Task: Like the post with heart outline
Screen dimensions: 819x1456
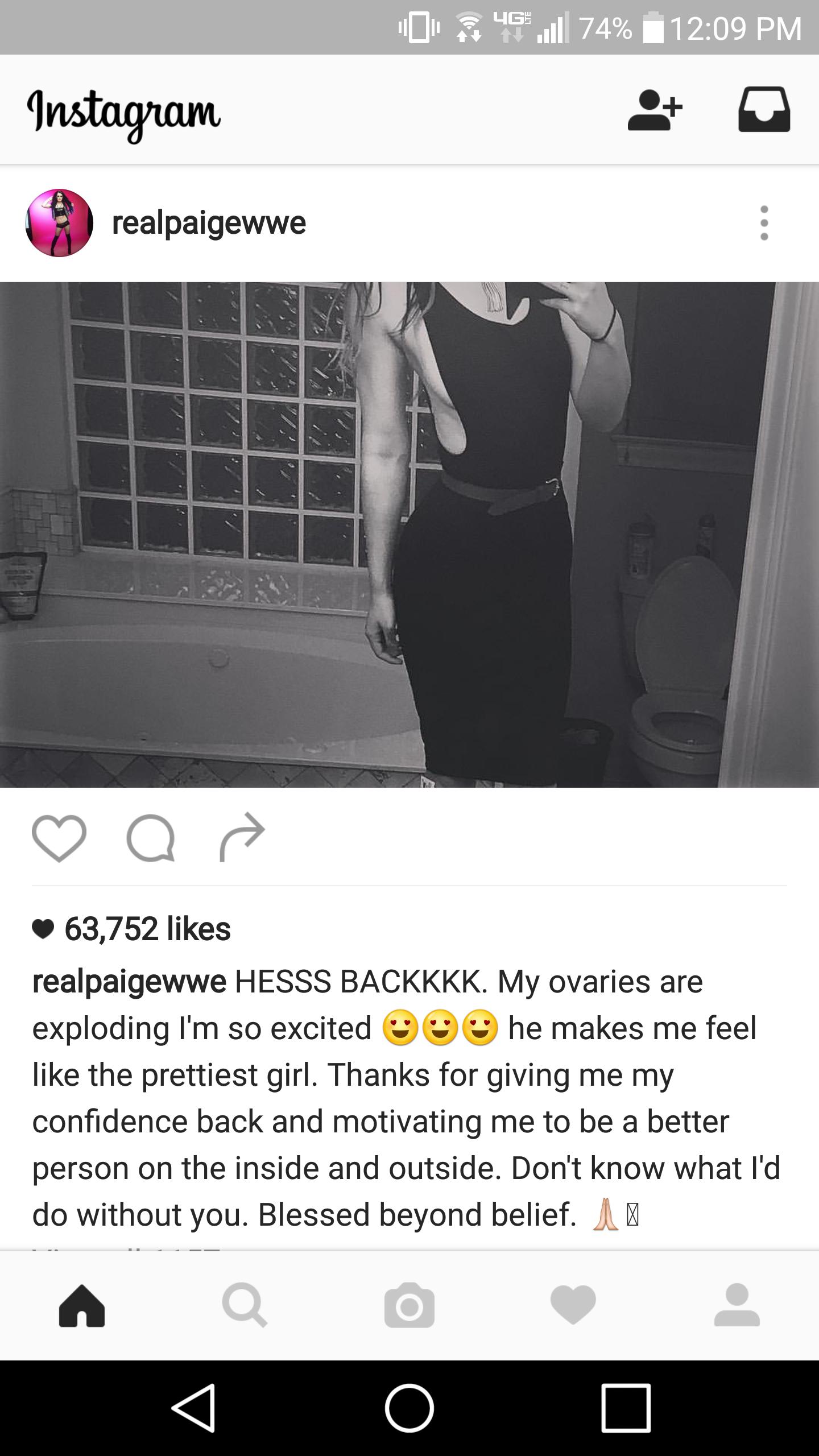Action: pos(59,838)
